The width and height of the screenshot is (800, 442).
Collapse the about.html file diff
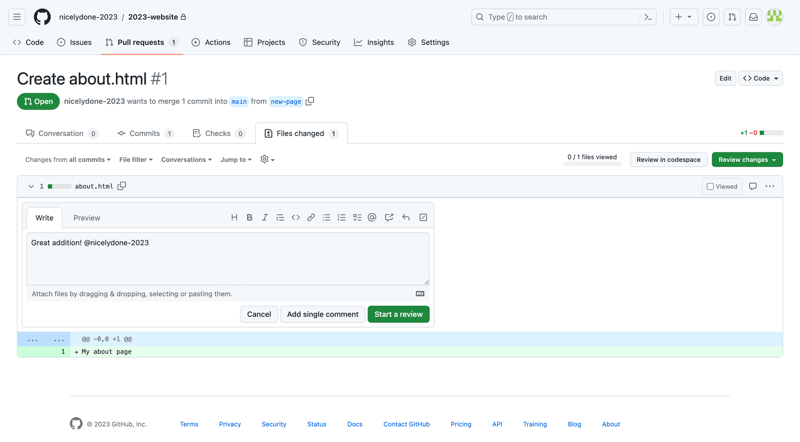[31, 186]
